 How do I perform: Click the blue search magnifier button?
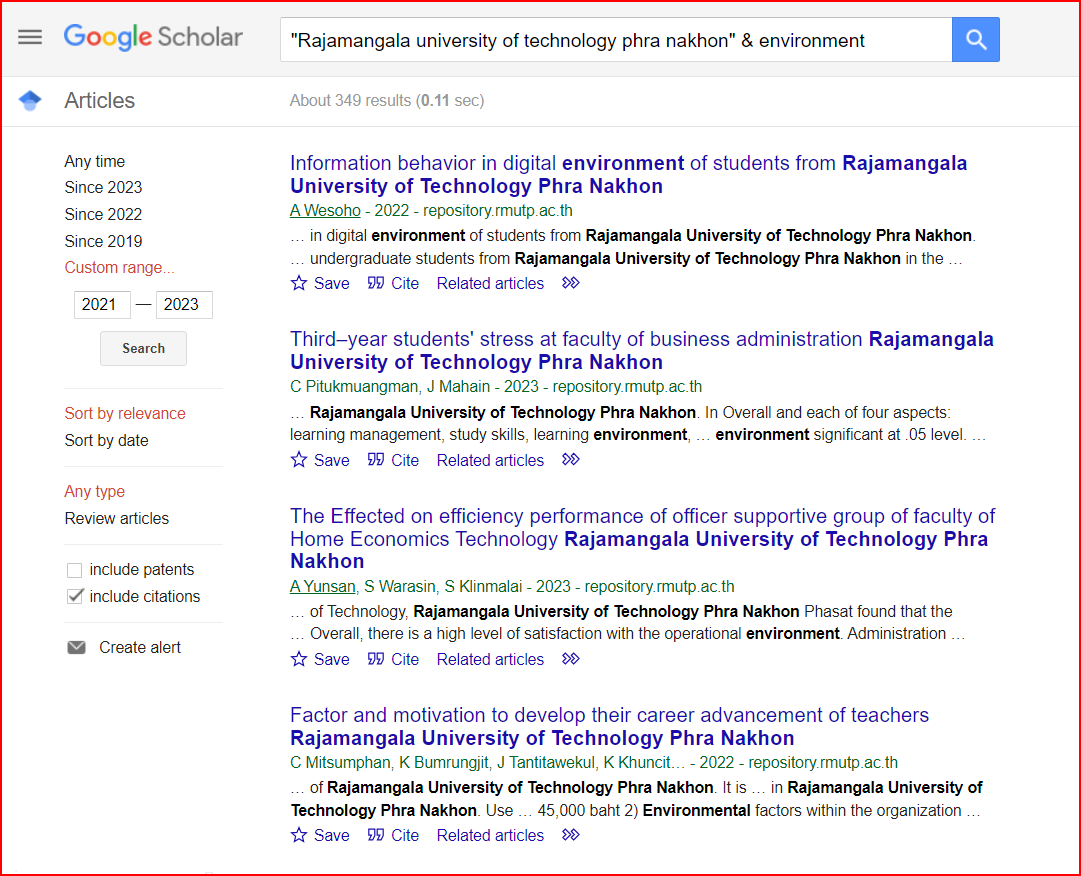pyautogui.click(x=976, y=39)
